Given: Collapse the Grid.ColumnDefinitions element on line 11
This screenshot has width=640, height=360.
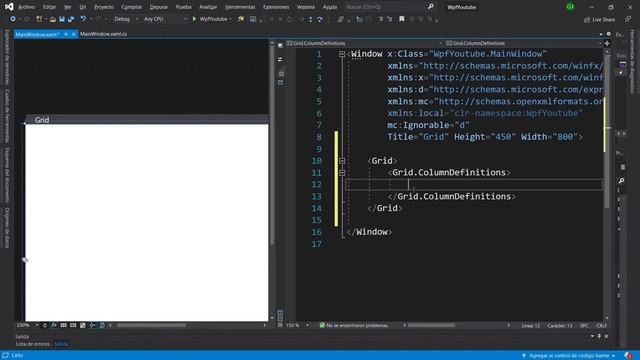Looking at the screenshot, I should [342, 173].
